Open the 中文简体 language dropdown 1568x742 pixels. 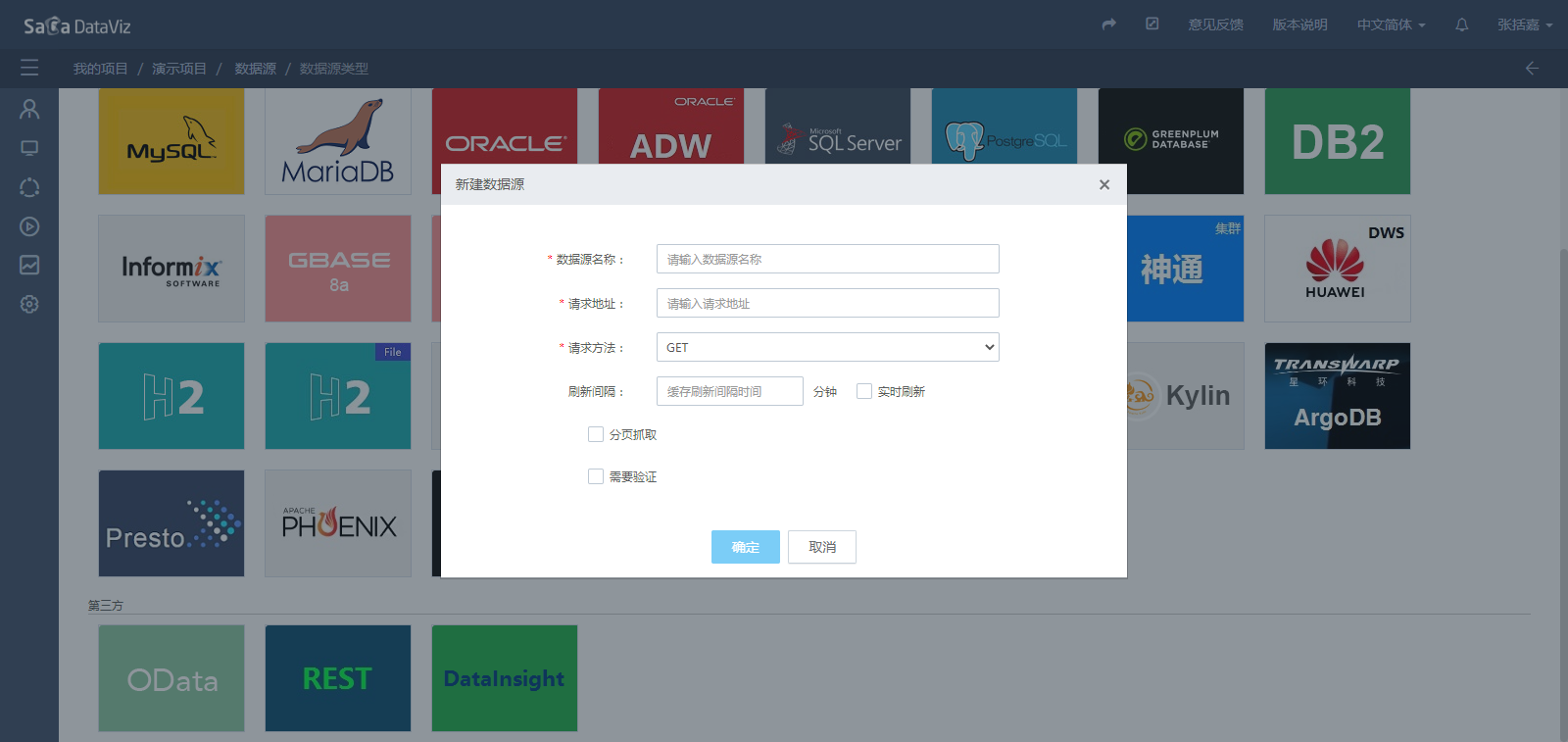pyautogui.click(x=1391, y=25)
